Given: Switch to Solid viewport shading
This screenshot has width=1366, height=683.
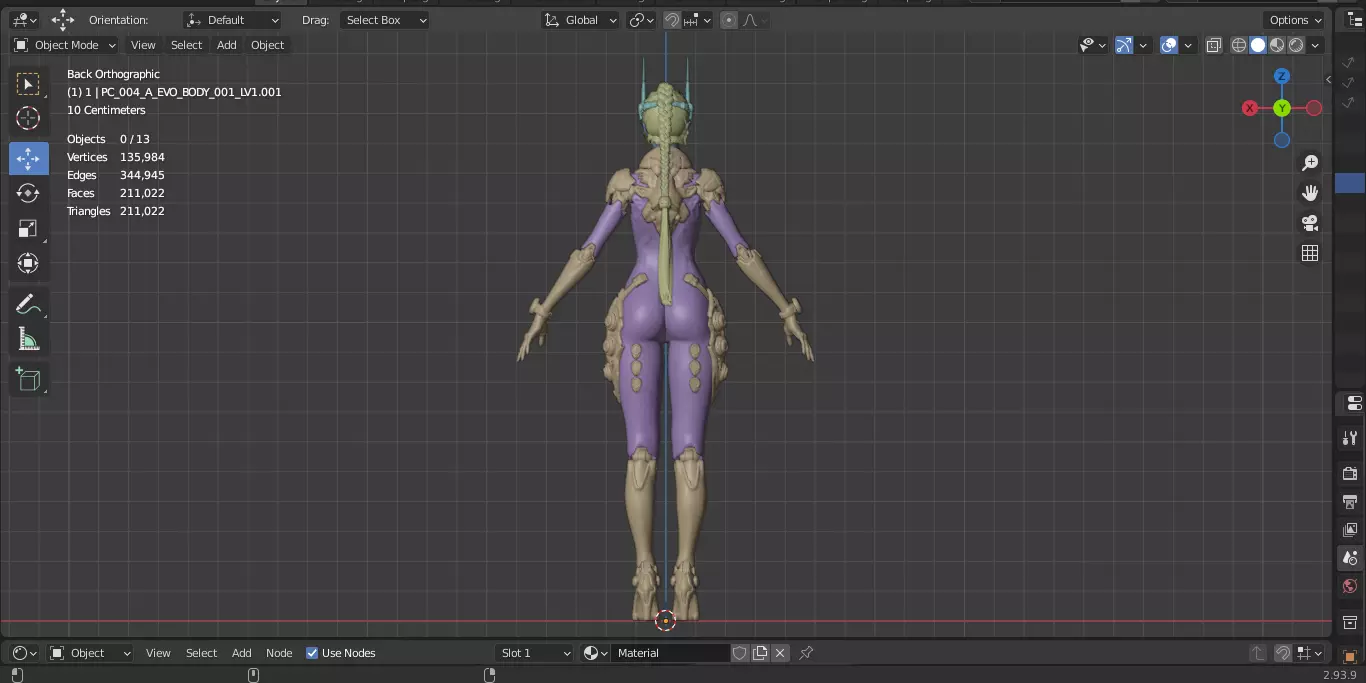Looking at the screenshot, I should [1258, 45].
